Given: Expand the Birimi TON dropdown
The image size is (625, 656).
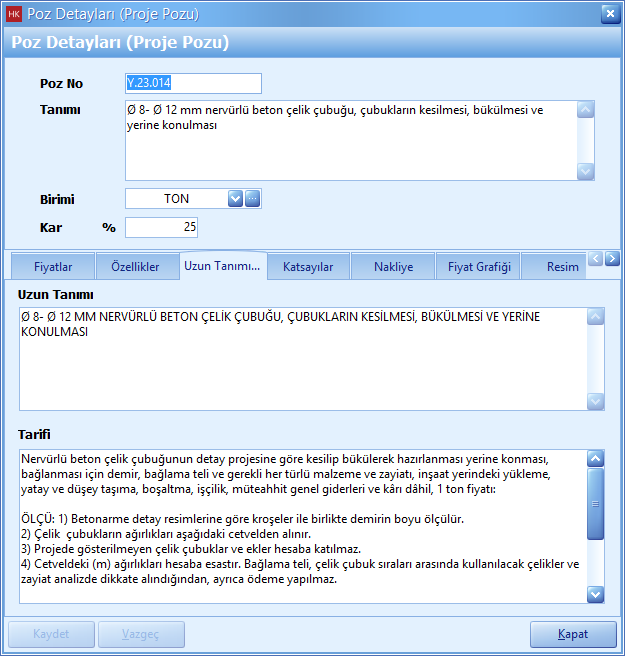Looking at the screenshot, I should pos(236,198).
